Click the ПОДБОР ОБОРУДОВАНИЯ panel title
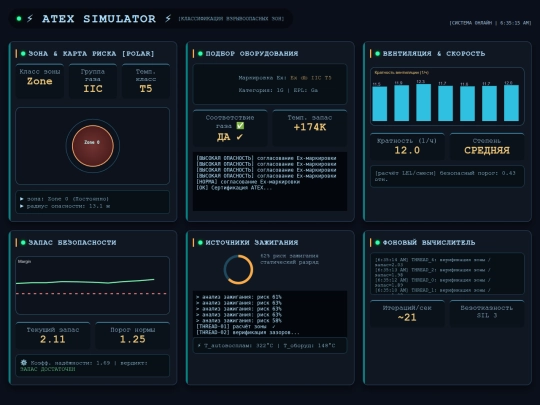 coord(252,53)
